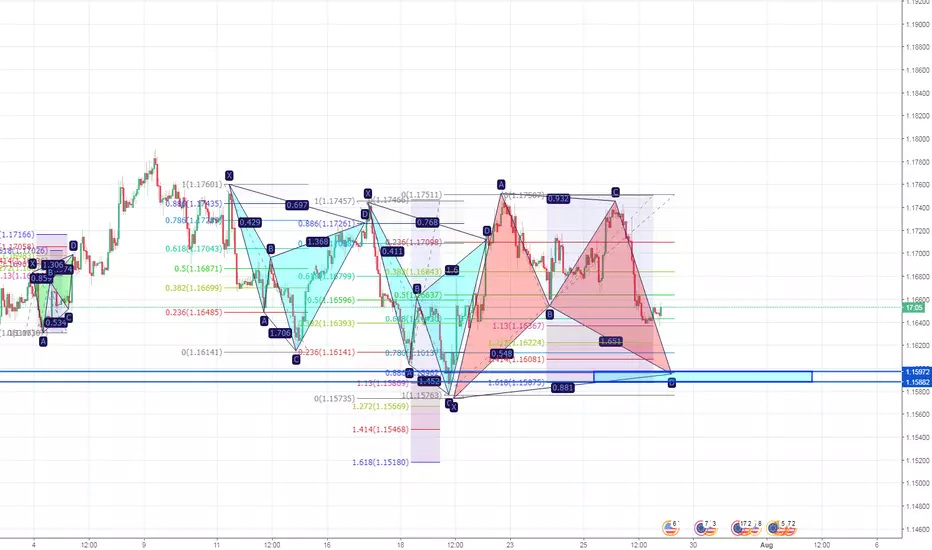Click the C point label below the 1.706 ratio
Screen dimensions: 932x550
pyautogui.click(x=296, y=360)
